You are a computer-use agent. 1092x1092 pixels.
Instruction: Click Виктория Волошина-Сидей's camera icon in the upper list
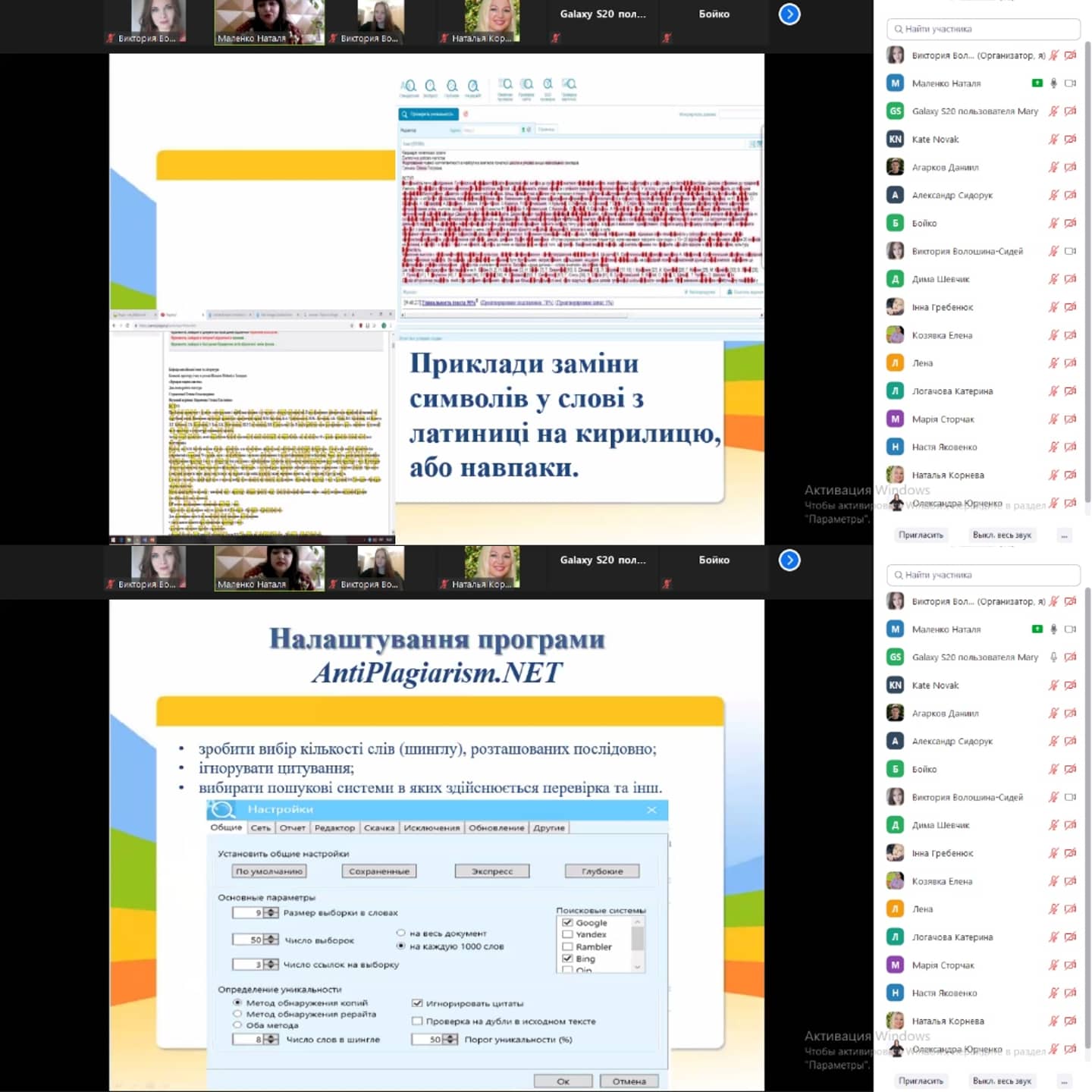coord(1070,251)
